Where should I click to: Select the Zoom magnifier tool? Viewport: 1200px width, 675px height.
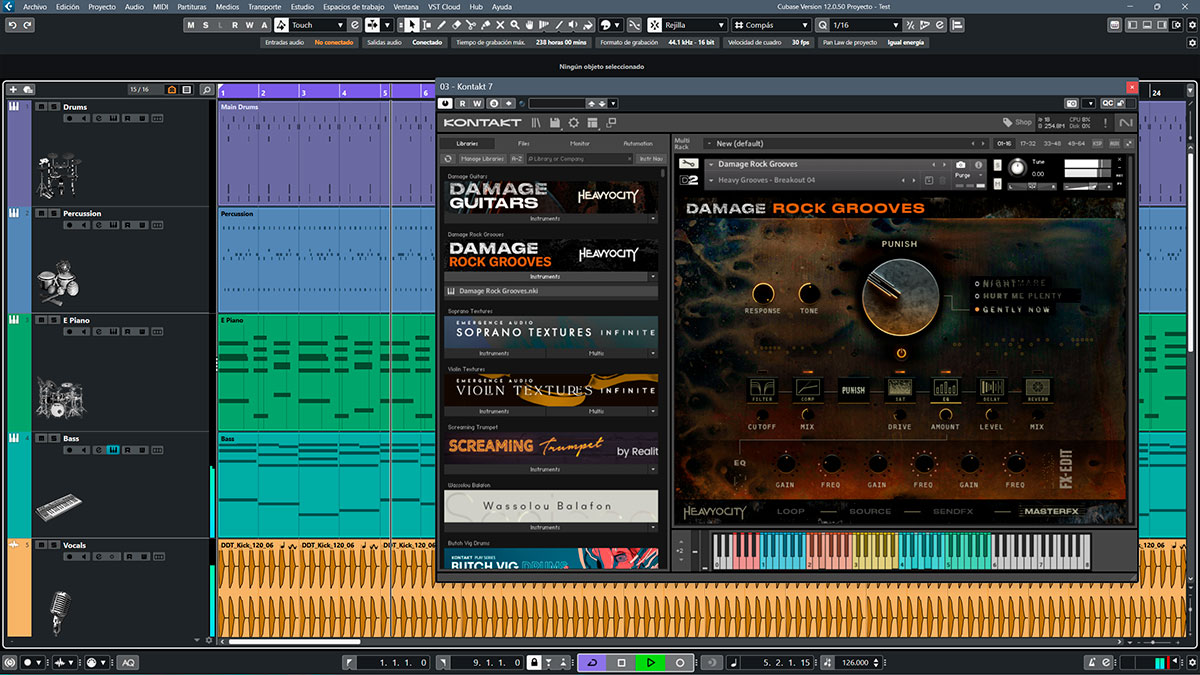pyautogui.click(x=516, y=25)
